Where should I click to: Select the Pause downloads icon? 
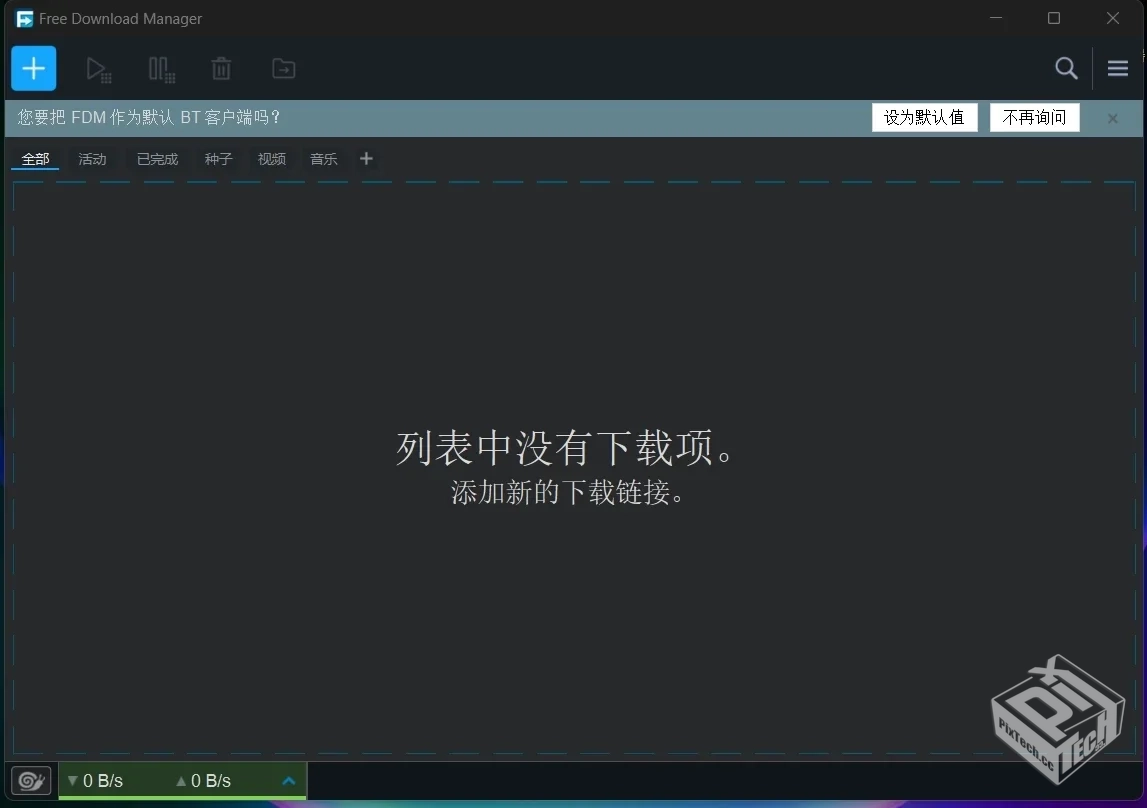tap(160, 69)
